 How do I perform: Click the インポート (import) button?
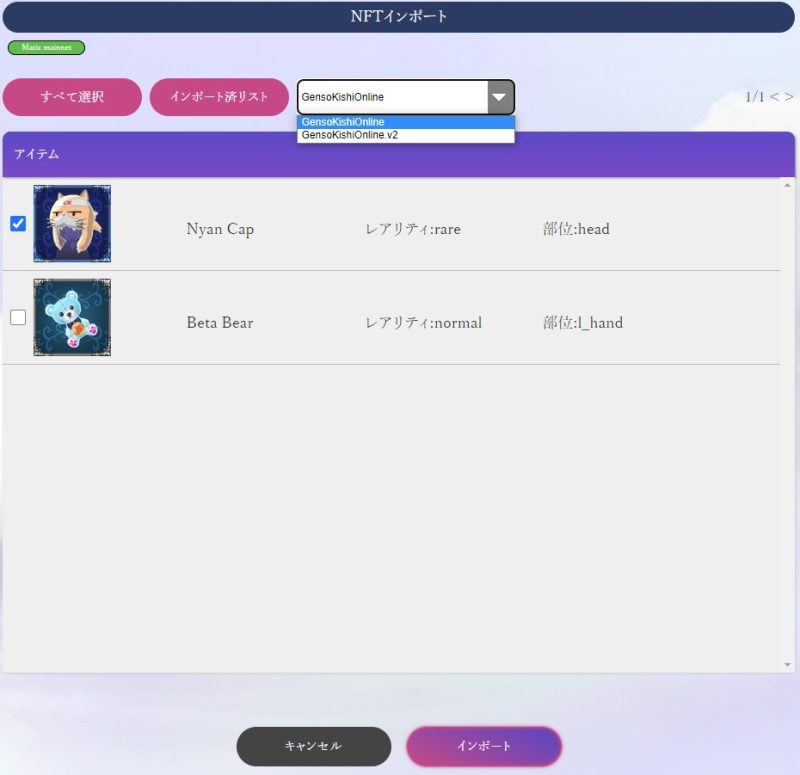tap(484, 746)
